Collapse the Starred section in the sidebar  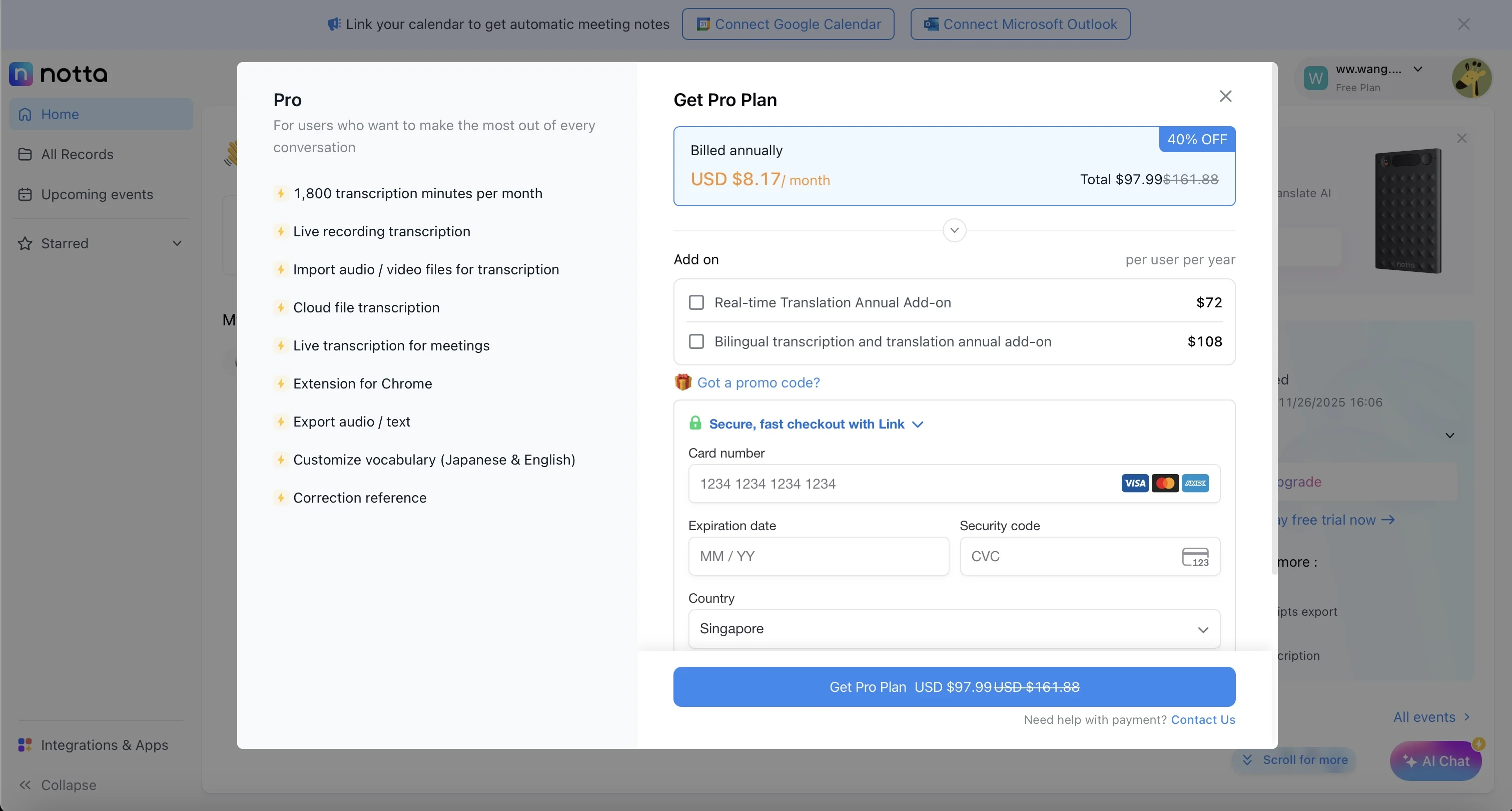[178, 243]
